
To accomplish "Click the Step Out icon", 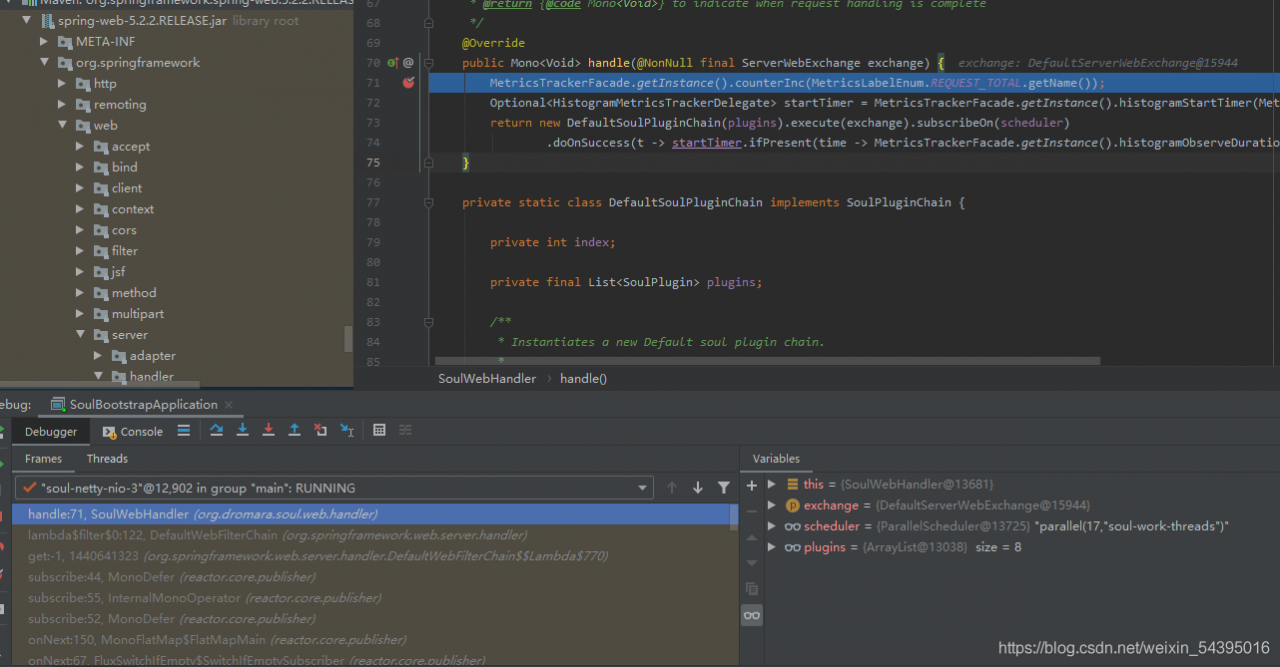I will point(294,430).
